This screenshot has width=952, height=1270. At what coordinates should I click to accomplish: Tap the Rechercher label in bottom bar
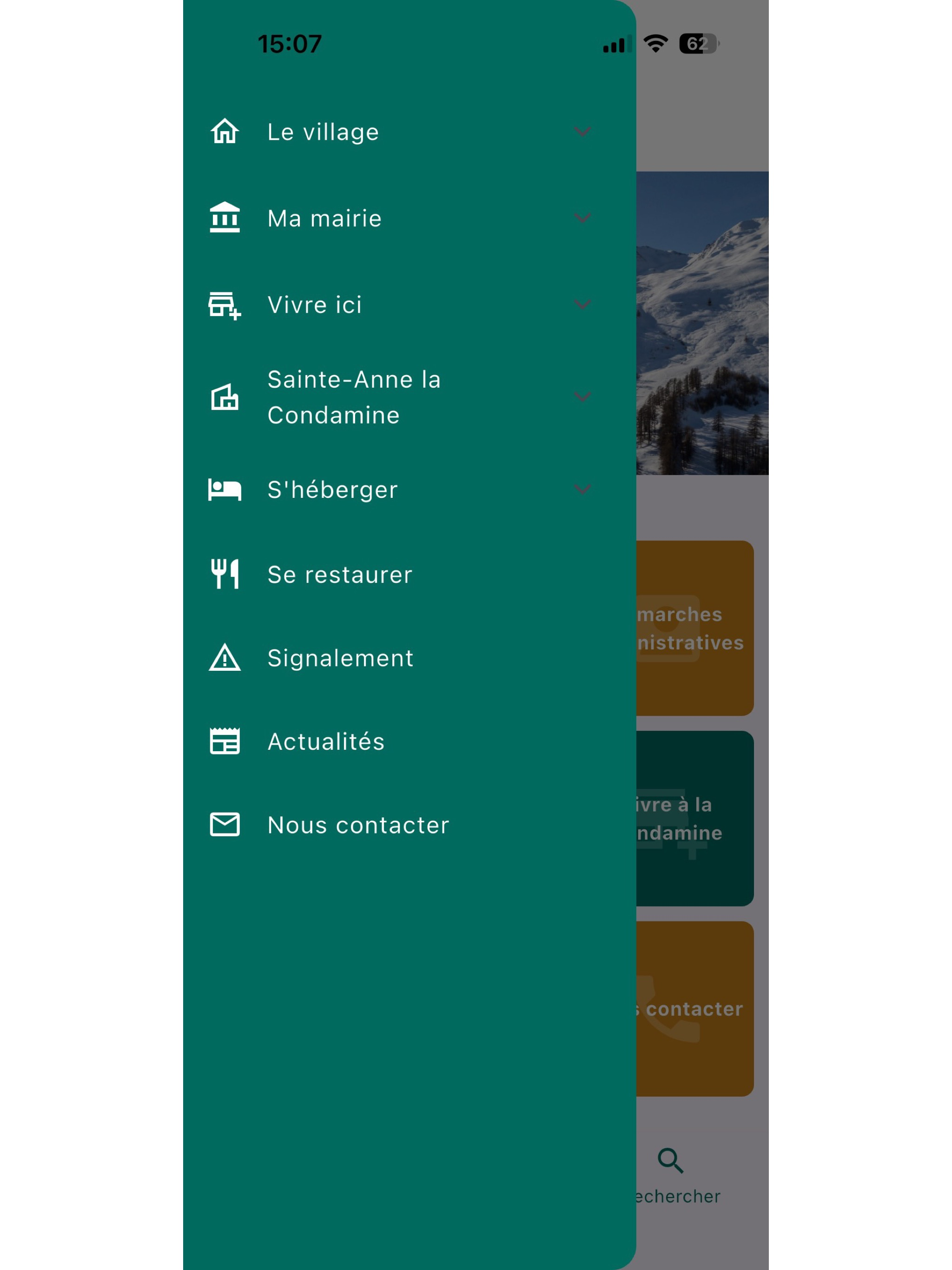pyautogui.click(x=678, y=1197)
